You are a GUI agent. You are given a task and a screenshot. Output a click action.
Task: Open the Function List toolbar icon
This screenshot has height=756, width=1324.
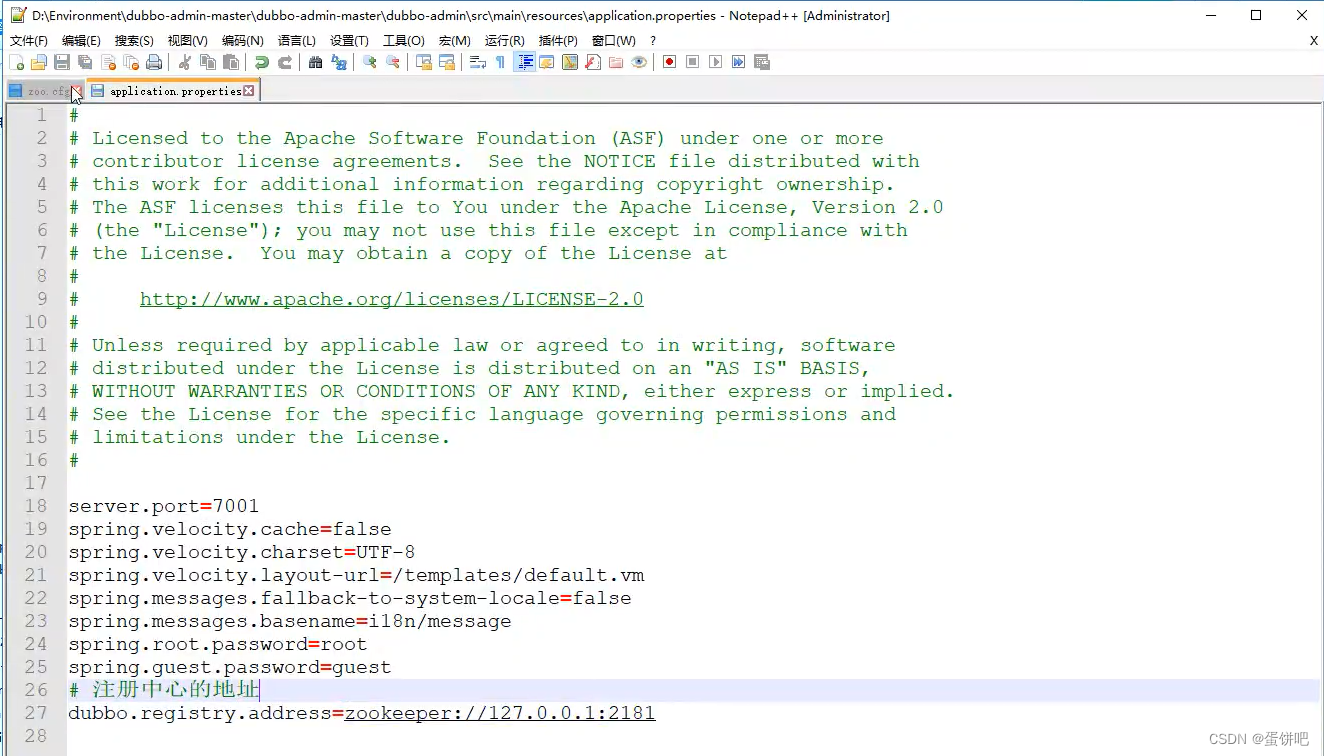point(593,62)
